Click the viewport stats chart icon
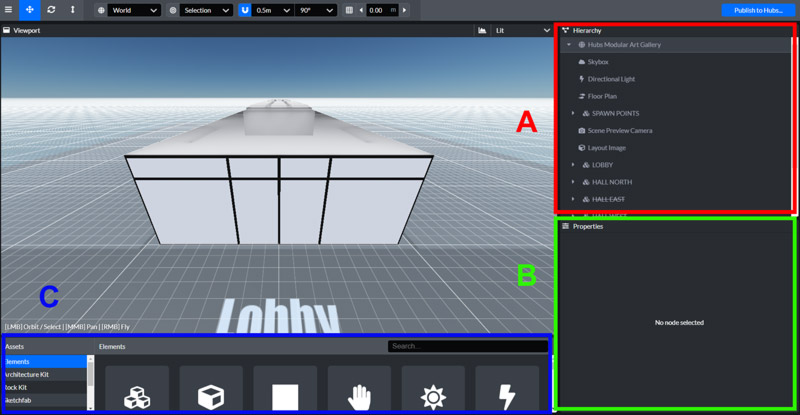800x415 pixels. tap(482, 31)
